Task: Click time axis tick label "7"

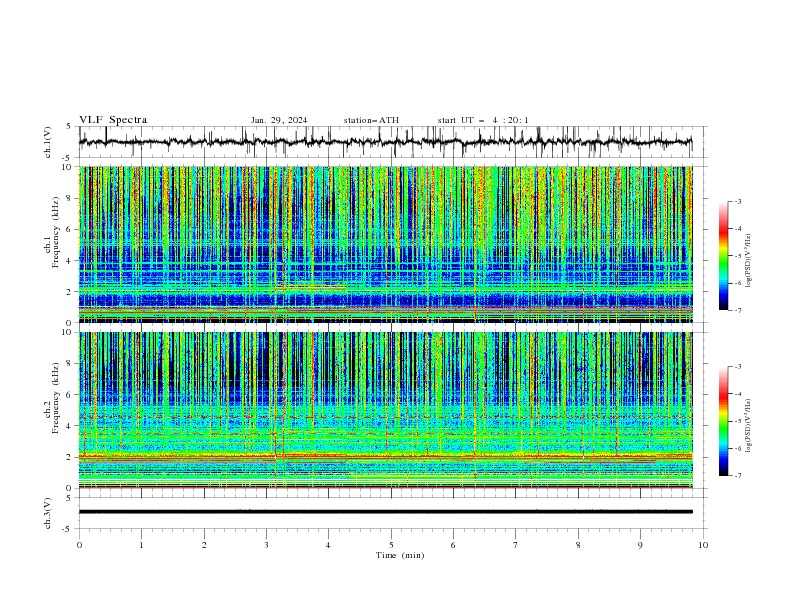Action: (x=516, y=545)
